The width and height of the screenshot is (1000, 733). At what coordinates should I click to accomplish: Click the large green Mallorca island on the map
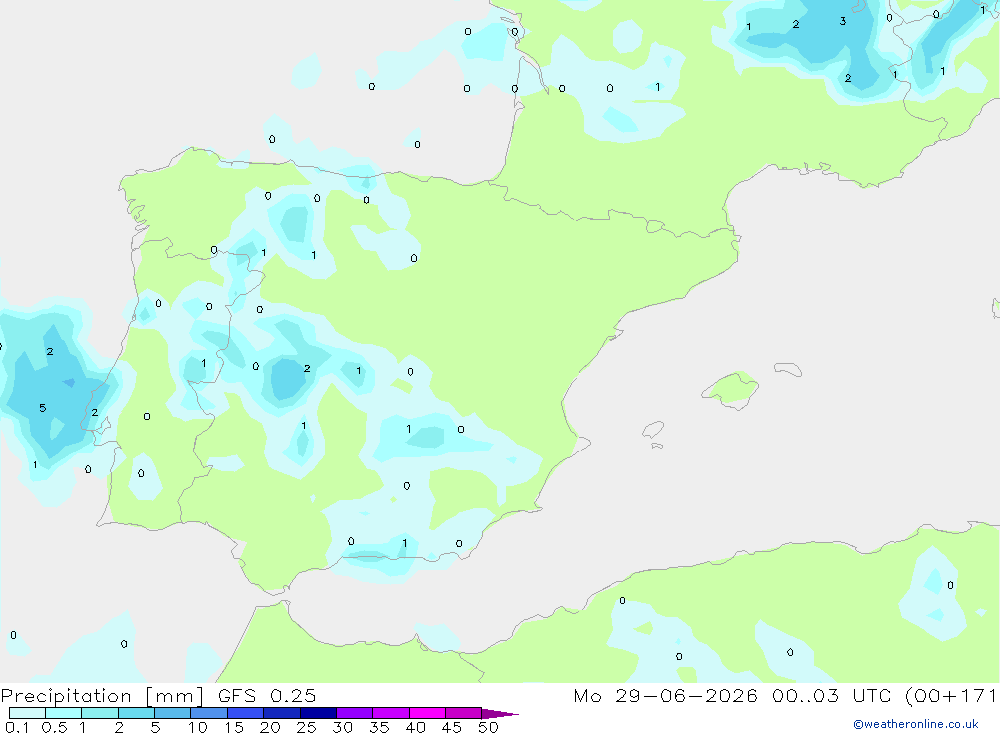click(731, 388)
